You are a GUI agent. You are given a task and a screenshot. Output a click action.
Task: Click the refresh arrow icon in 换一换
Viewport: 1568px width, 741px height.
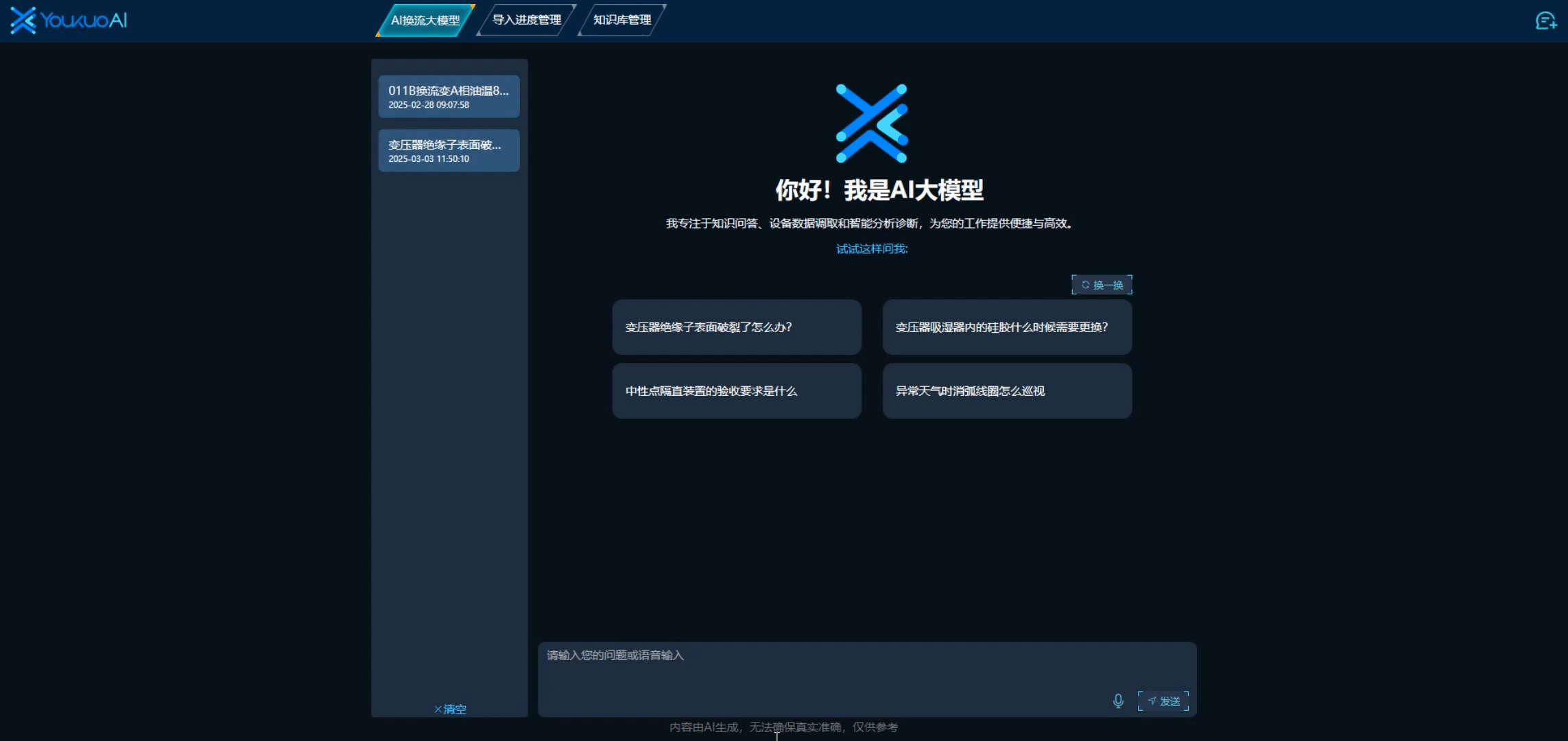coord(1086,285)
